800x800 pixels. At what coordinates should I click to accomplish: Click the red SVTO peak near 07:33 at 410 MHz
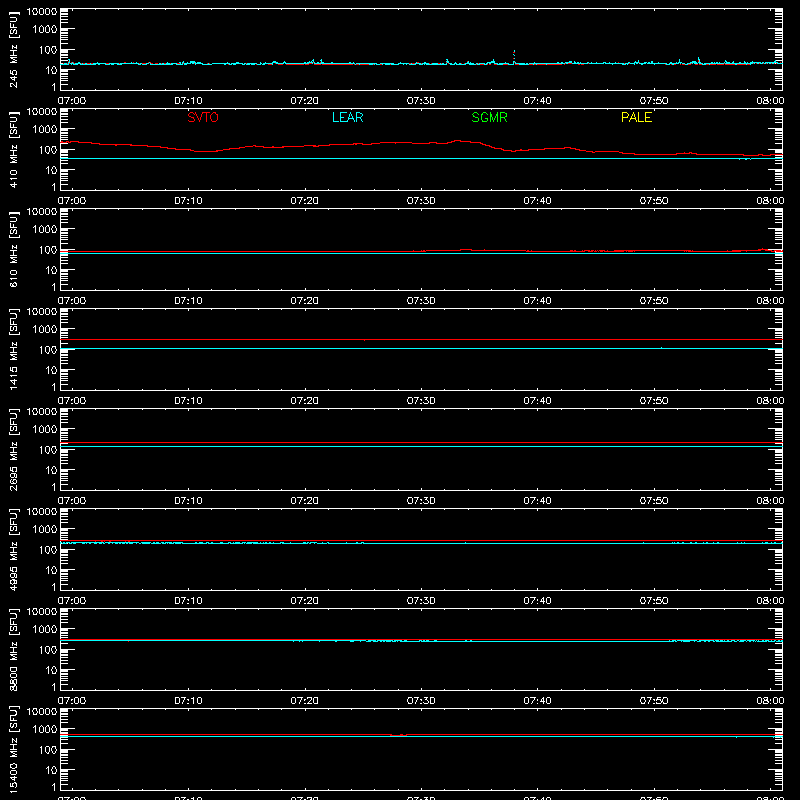point(458,140)
